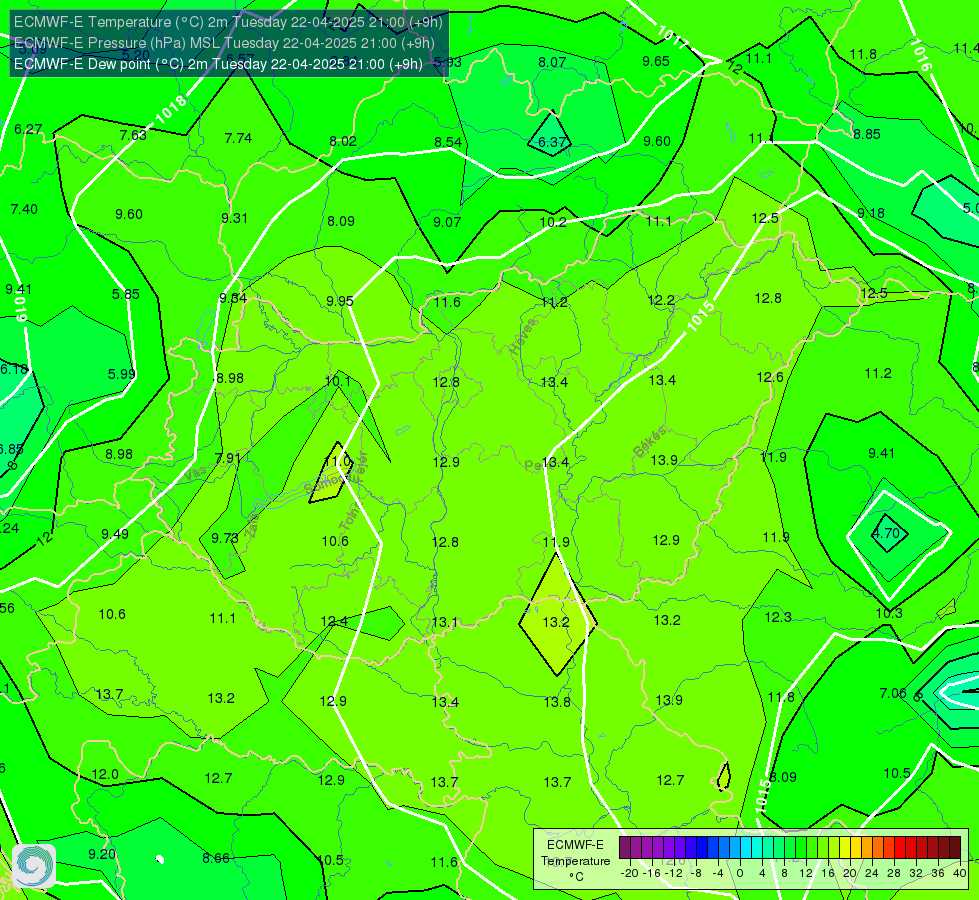Click the 1018 isobar label

pos(170,109)
